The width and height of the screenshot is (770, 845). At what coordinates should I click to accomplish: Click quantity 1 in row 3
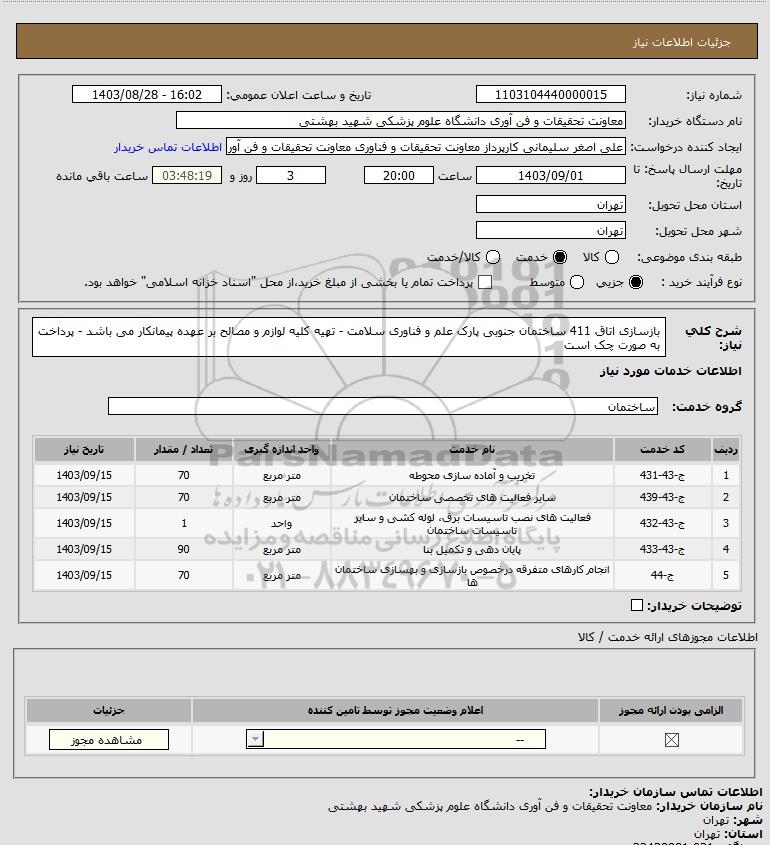pyautogui.click(x=184, y=523)
